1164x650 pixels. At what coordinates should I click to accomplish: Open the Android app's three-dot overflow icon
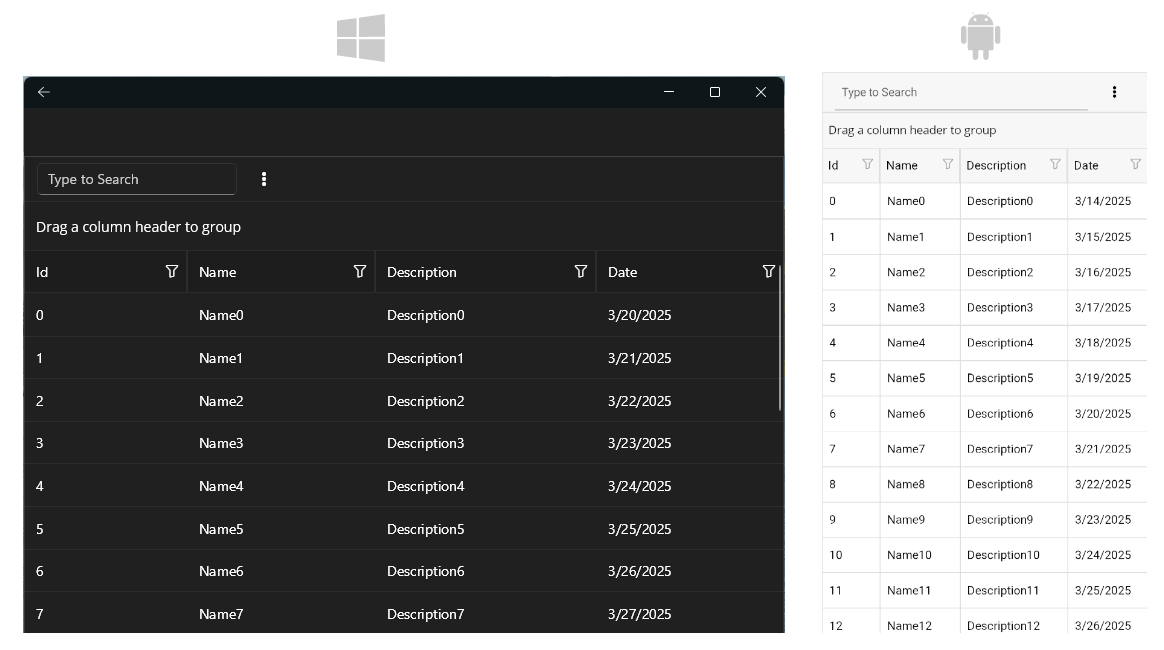point(1114,91)
